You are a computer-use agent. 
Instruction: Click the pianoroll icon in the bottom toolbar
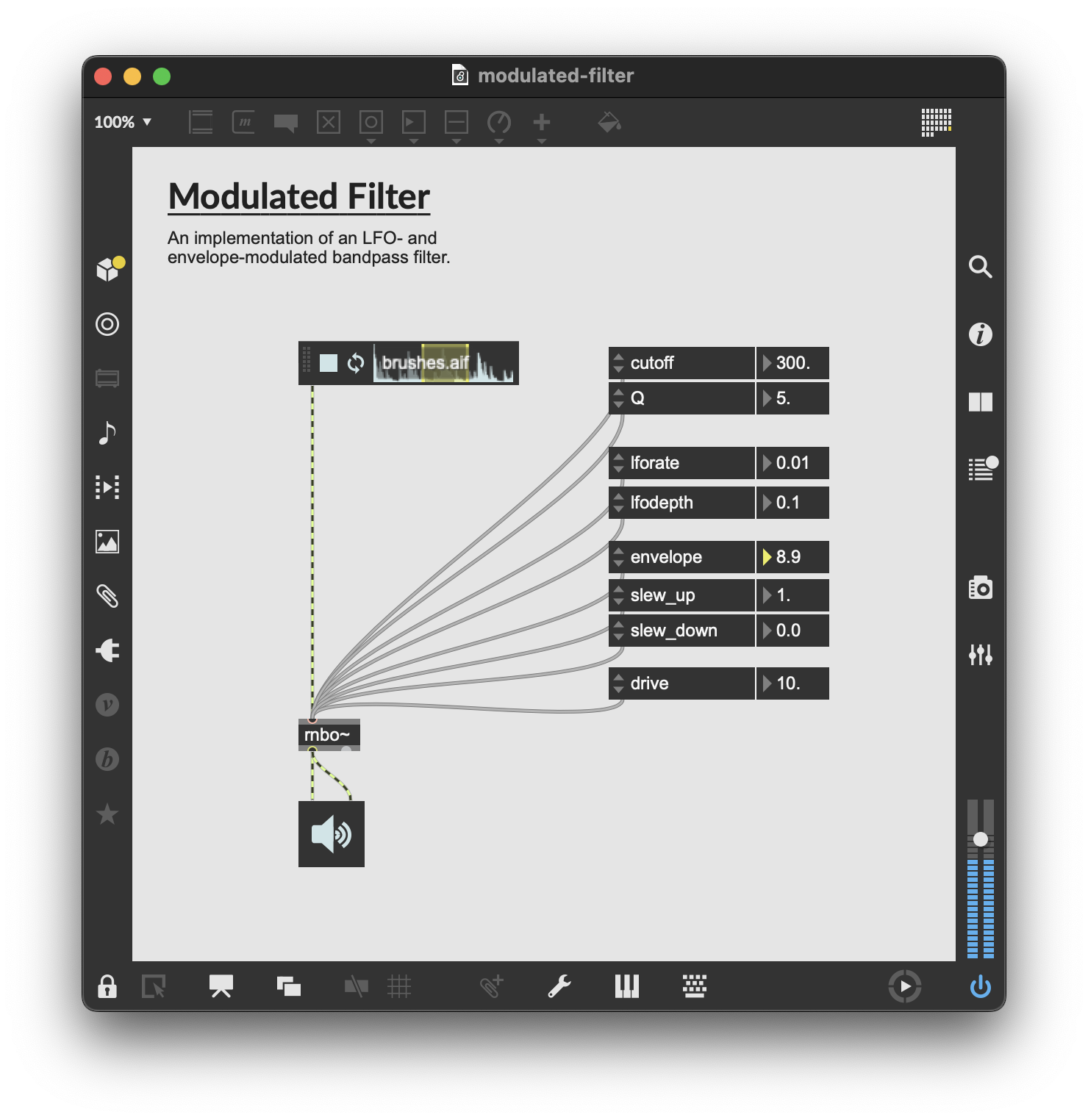(x=626, y=987)
